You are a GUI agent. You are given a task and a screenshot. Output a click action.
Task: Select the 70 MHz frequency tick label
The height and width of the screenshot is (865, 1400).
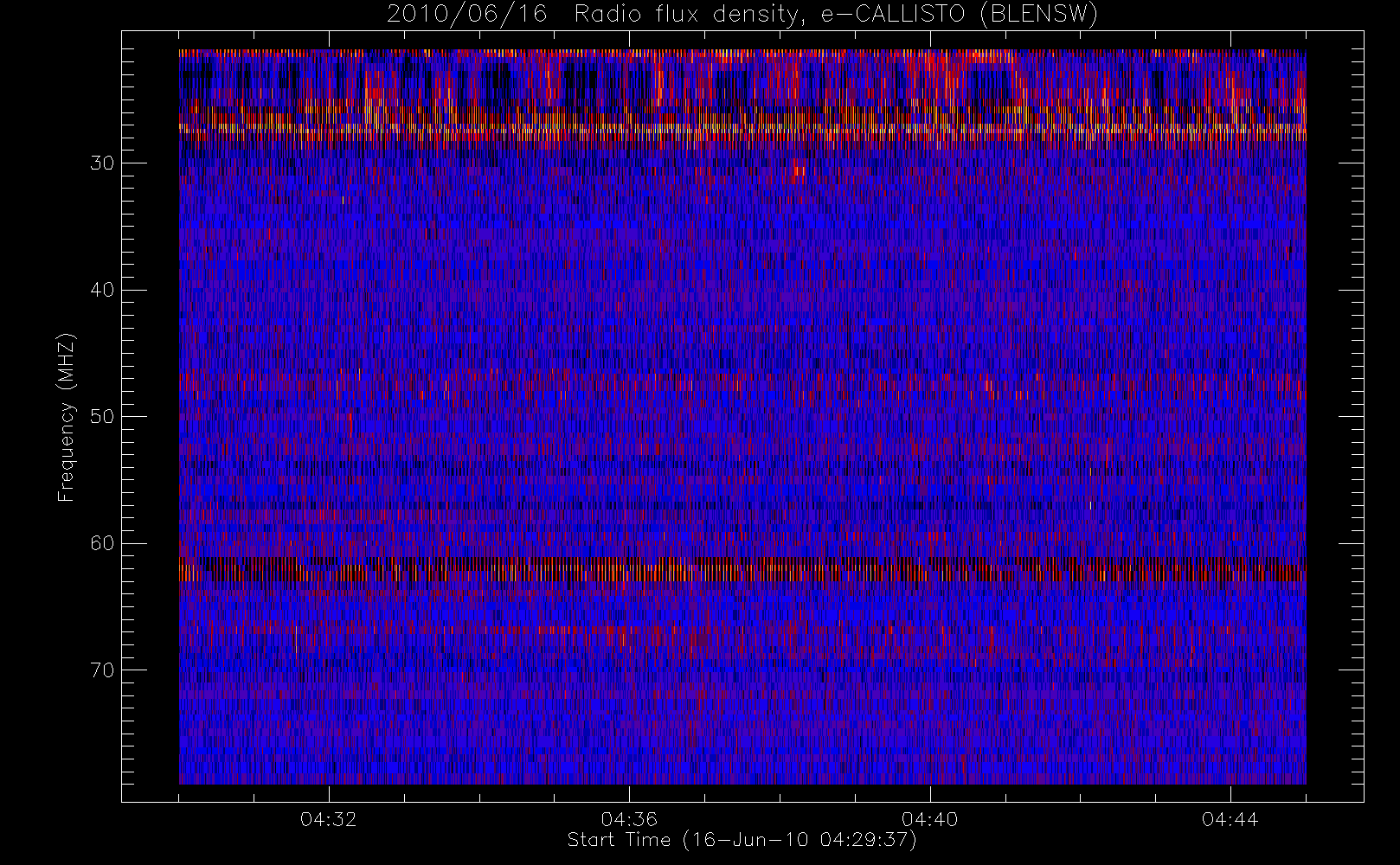(102, 670)
